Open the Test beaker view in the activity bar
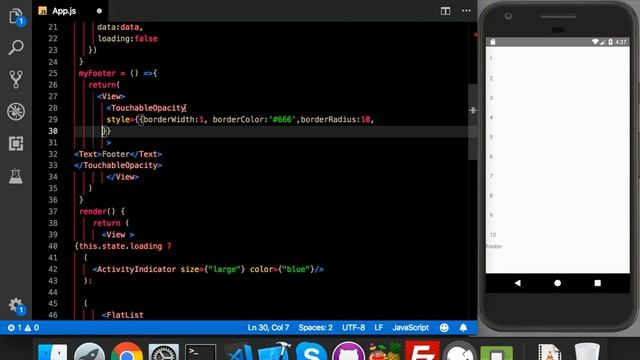The height and width of the screenshot is (360, 640). click(16, 176)
